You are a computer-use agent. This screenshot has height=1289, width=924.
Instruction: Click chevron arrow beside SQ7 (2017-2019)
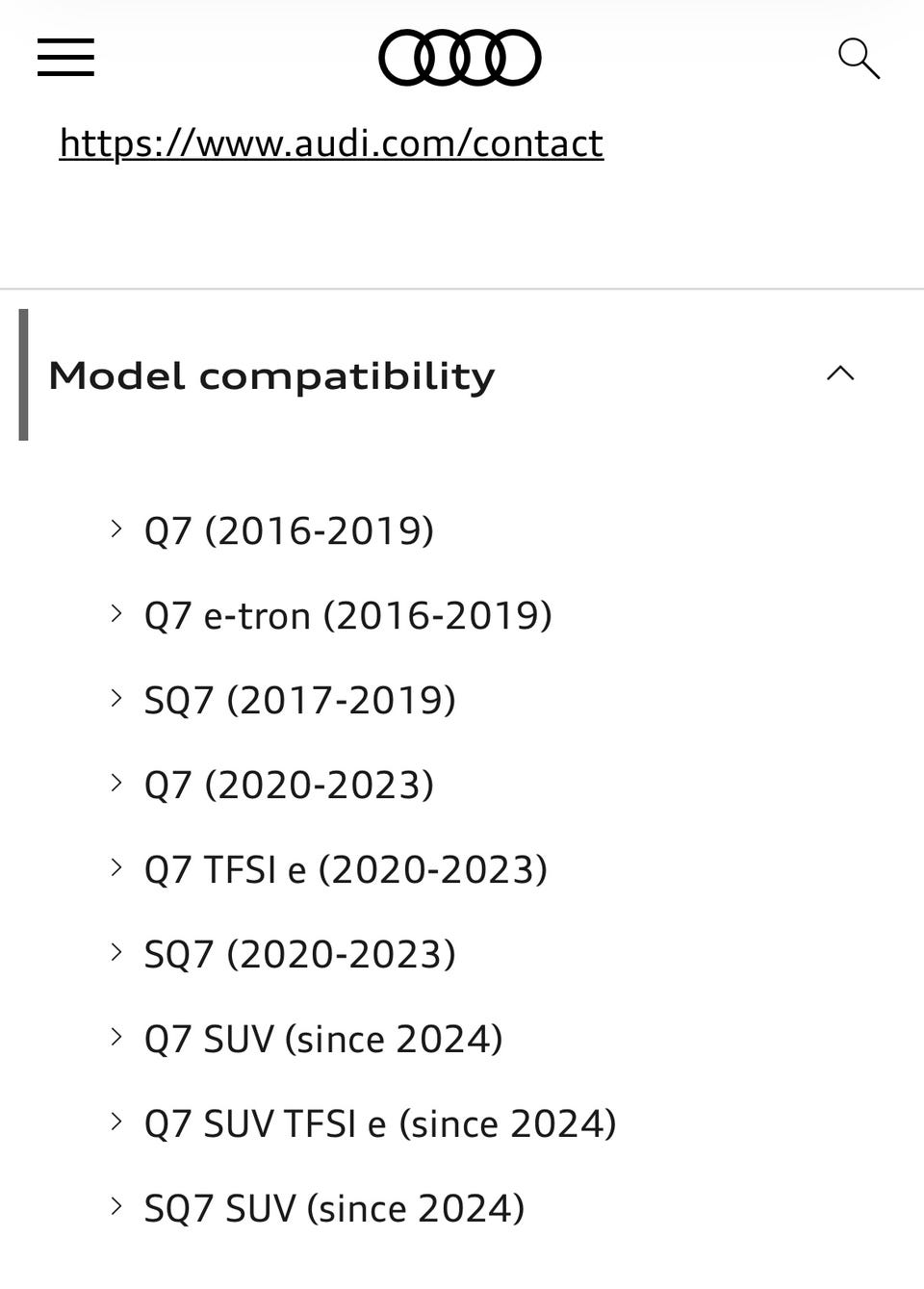[x=116, y=698]
